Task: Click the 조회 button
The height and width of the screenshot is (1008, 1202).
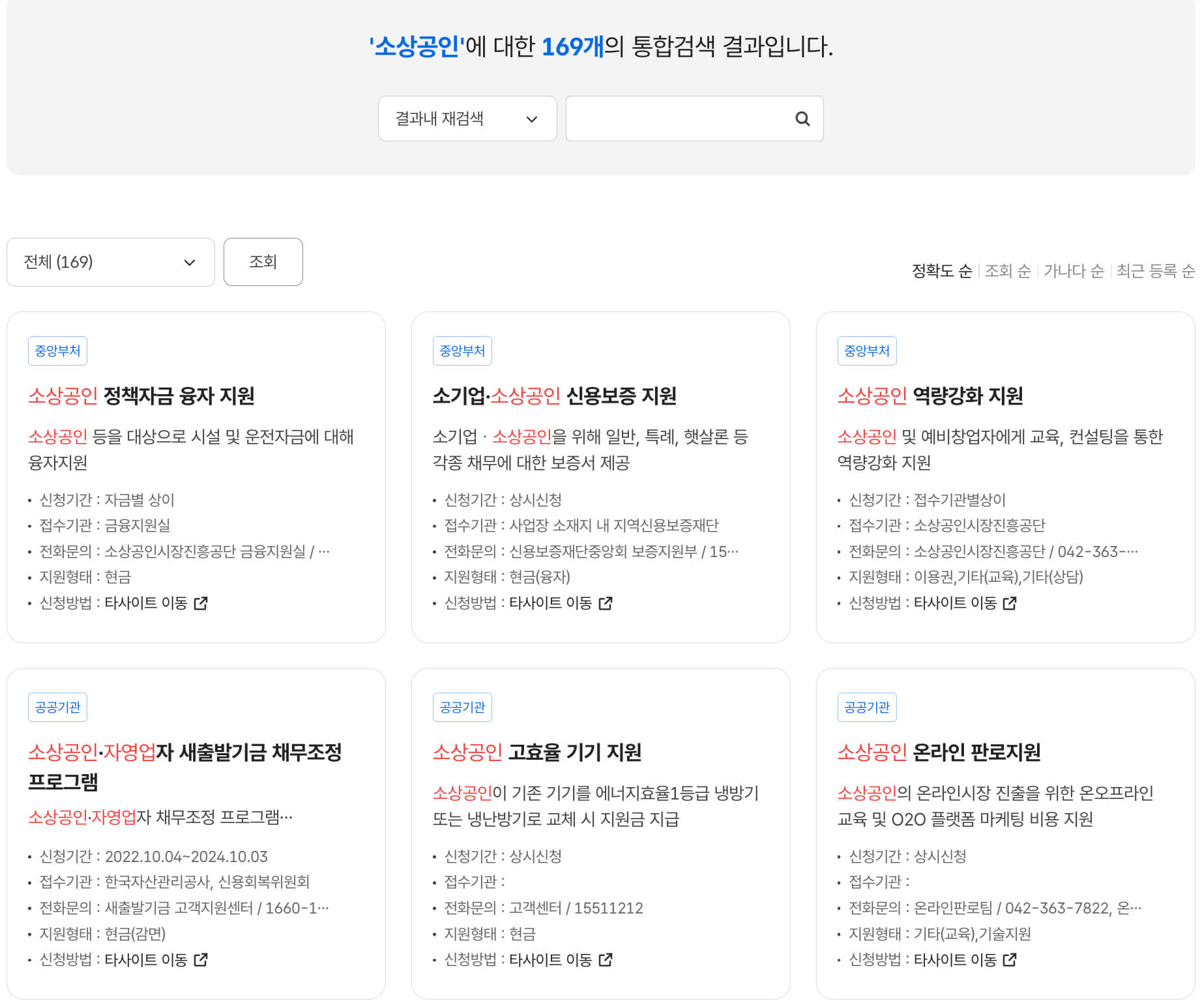Action: click(263, 262)
